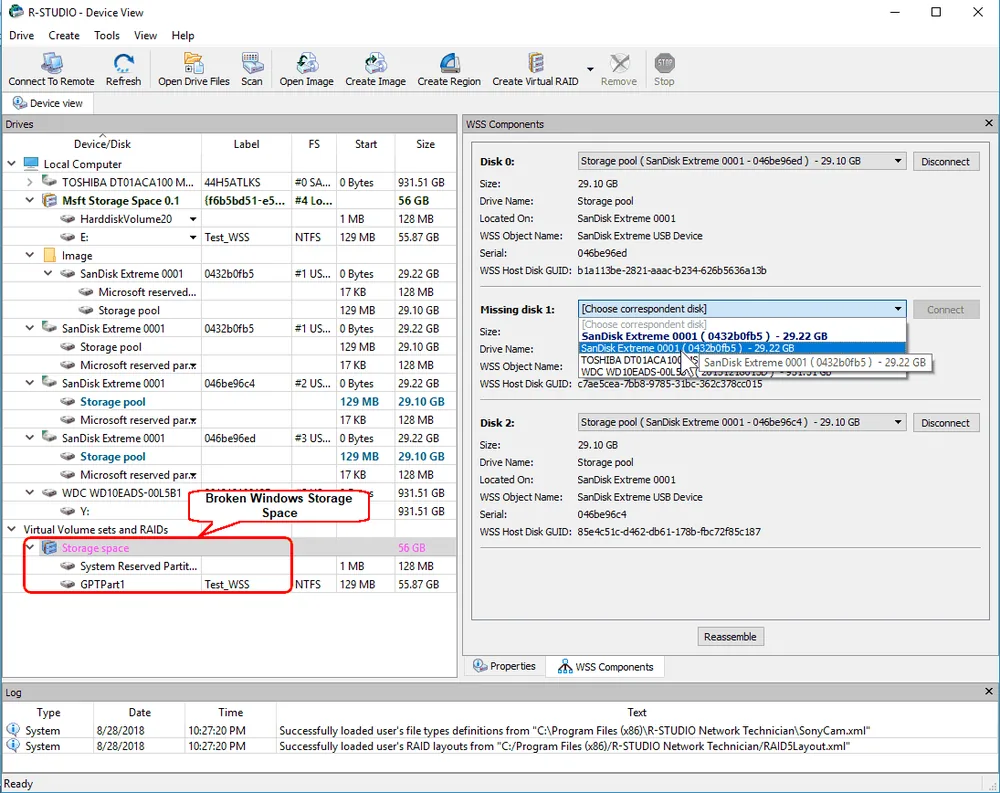Select the pink Storage space tree item
The image size is (1000, 793).
tap(95, 548)
